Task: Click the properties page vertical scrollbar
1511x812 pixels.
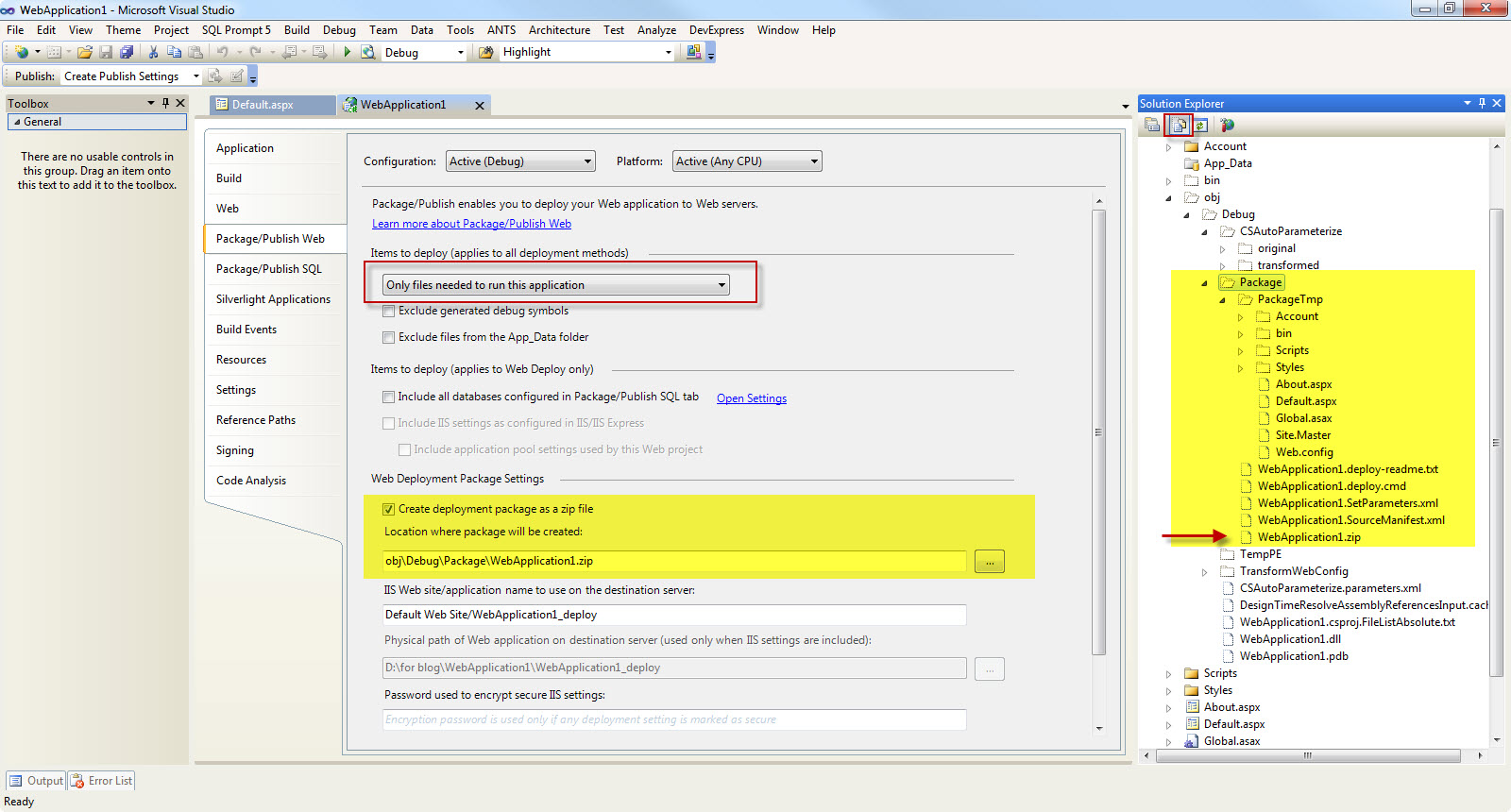Action: [1098, 431]
